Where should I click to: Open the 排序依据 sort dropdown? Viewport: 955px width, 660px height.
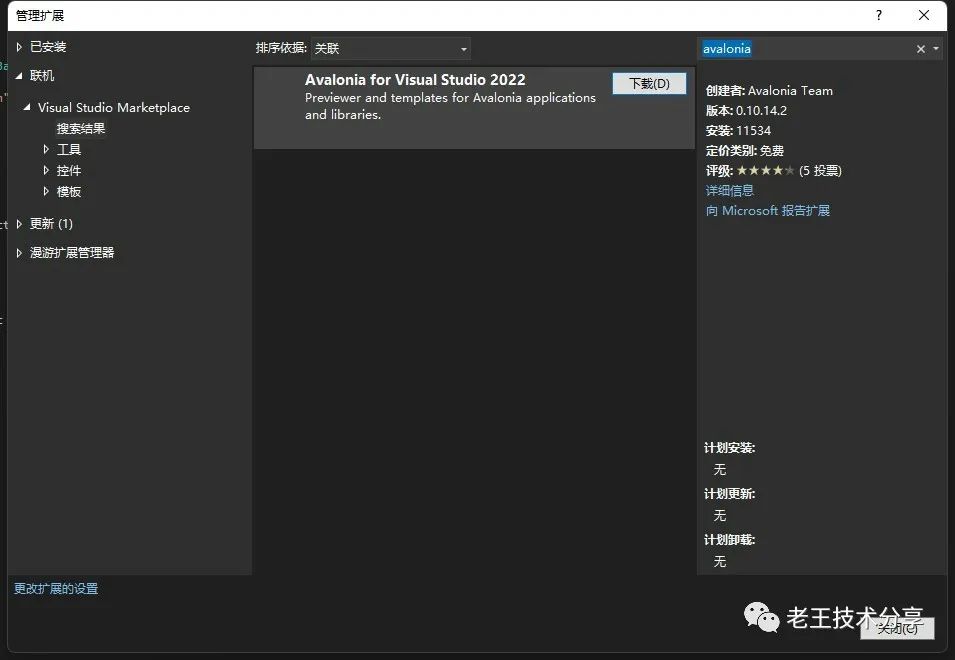[x=390, y=49]
